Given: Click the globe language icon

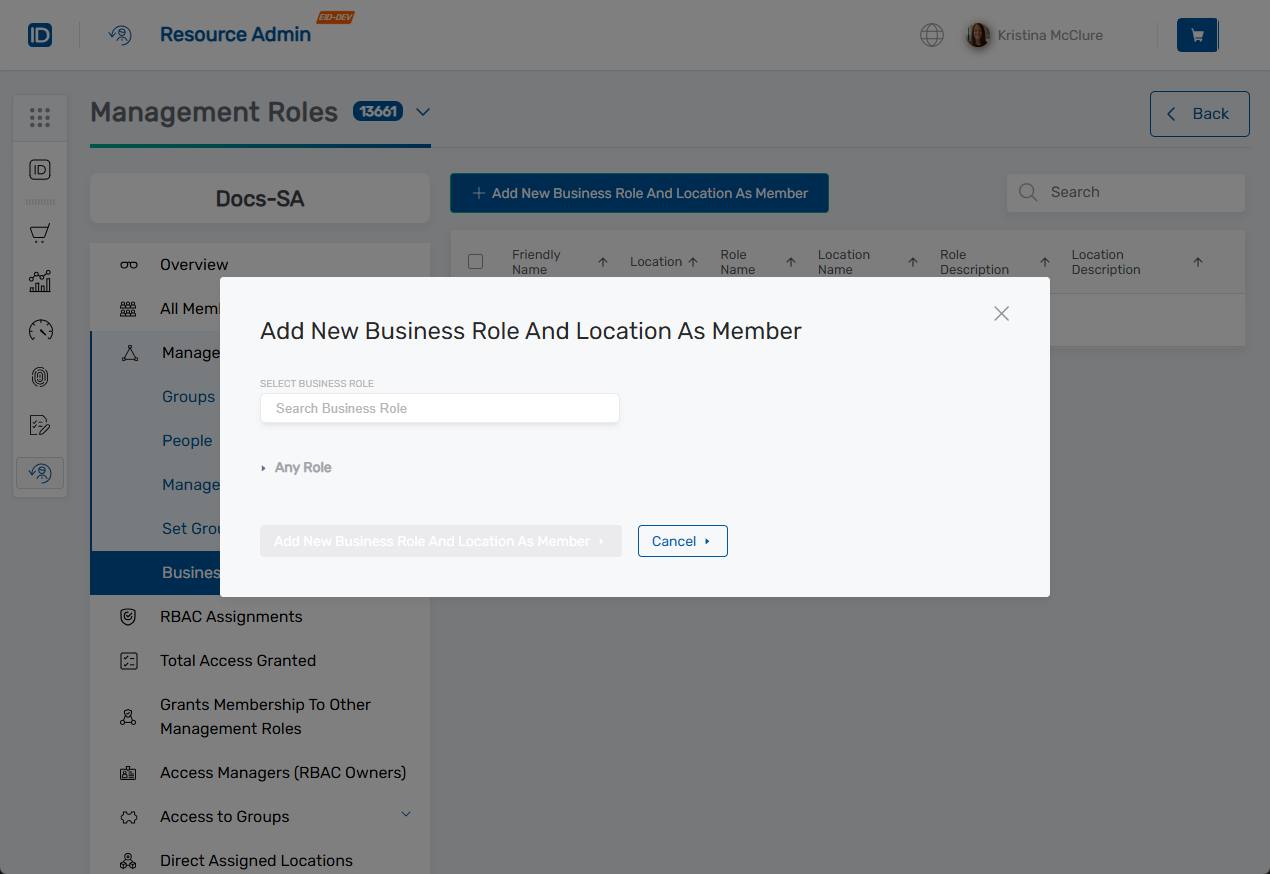Looking at the screenshot, I should [931, 35].
